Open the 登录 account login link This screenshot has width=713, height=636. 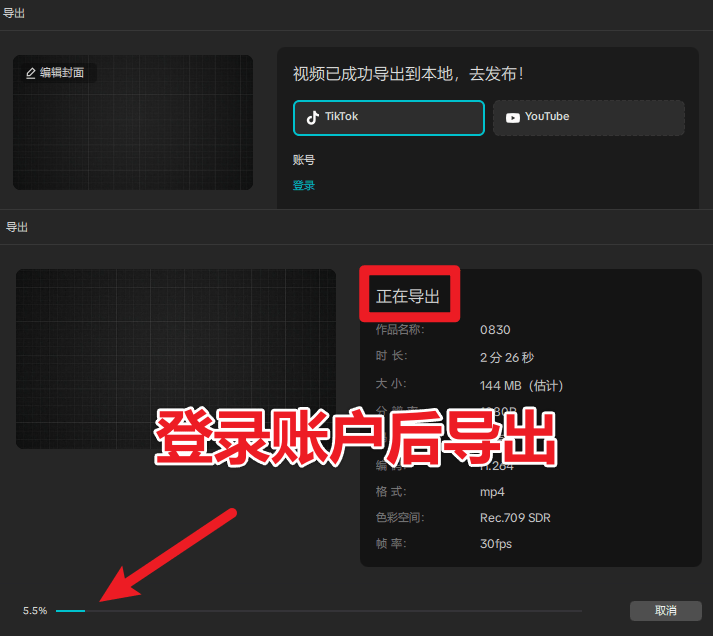tap(303, 185)
